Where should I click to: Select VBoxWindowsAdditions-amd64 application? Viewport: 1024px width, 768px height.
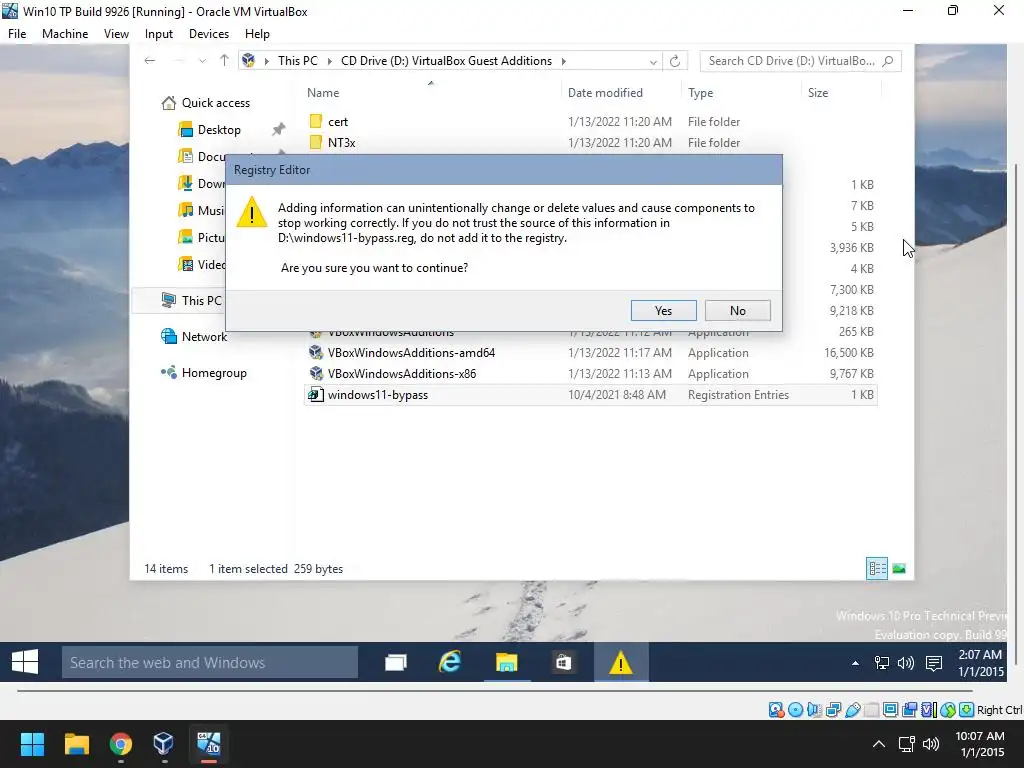click(411, 353)
